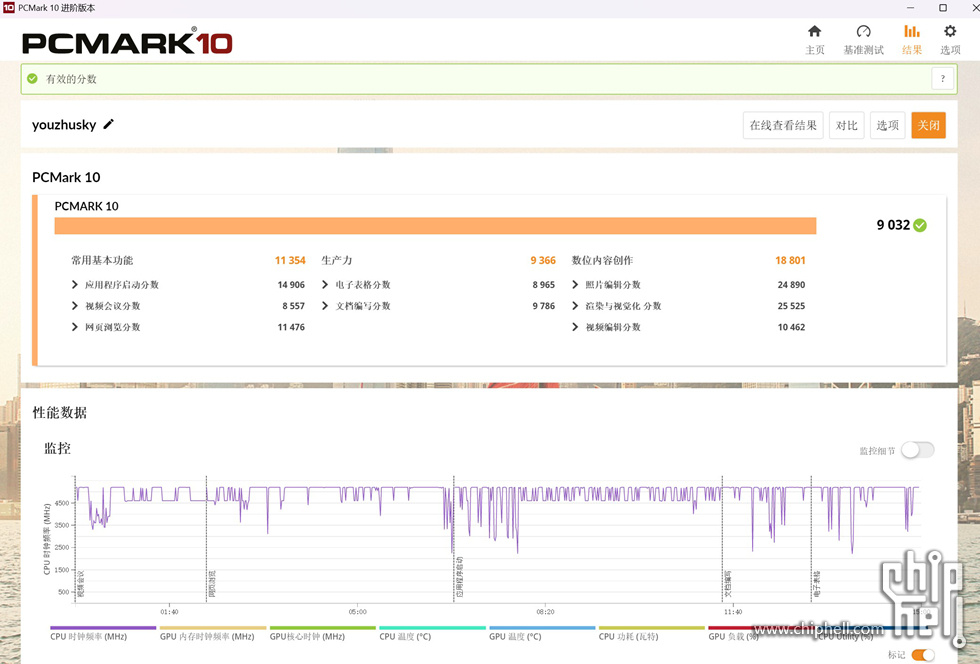Click the 电子表格 marker on the chart
The image size is (980, 664).
(817, 583)
